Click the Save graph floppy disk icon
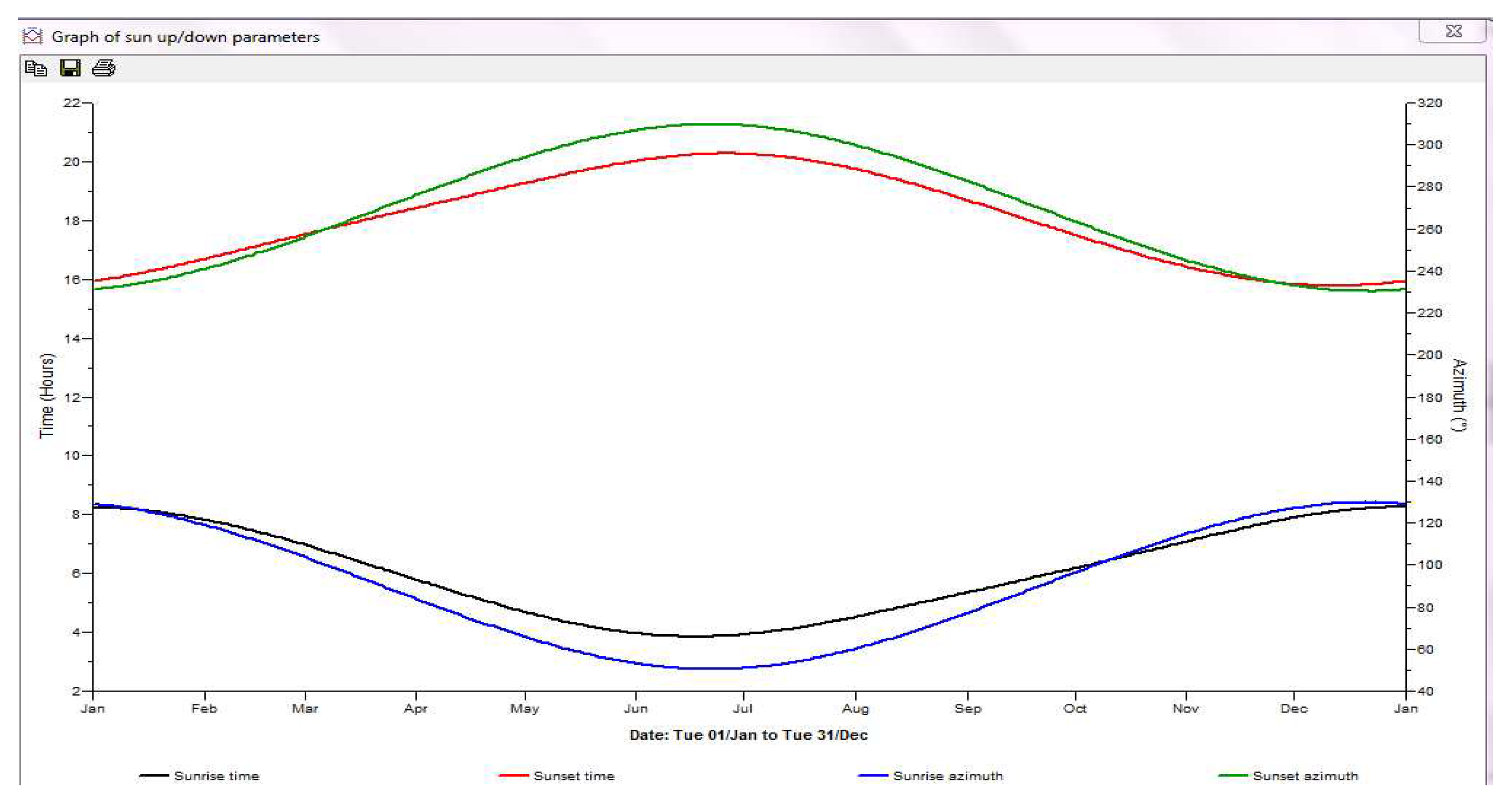 pyautogui.click(x=70, y=69)
